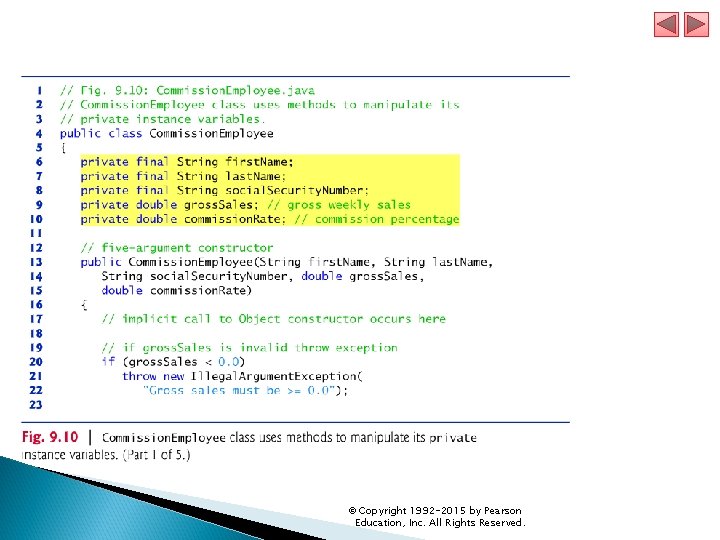
Task: Select "private final String socialSecurityNumber;" line
Action: [225, 191]
